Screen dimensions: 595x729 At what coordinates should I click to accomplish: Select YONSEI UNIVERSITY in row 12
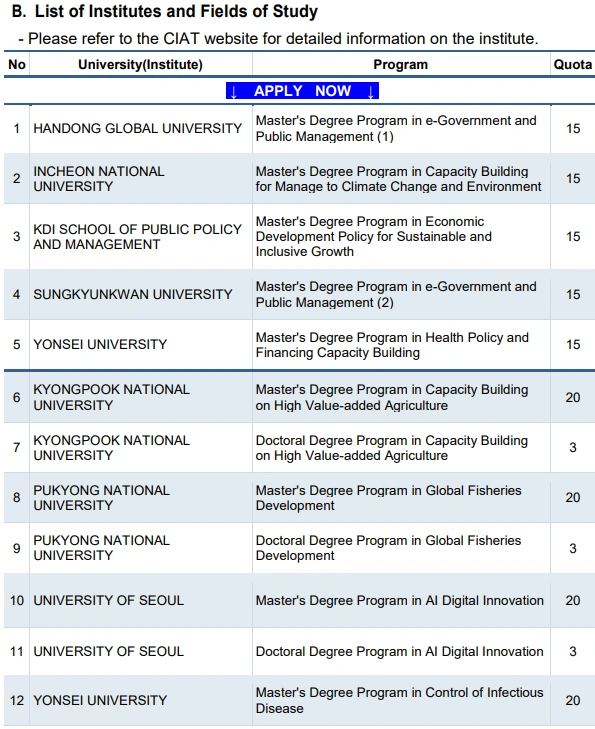[100, 701]
